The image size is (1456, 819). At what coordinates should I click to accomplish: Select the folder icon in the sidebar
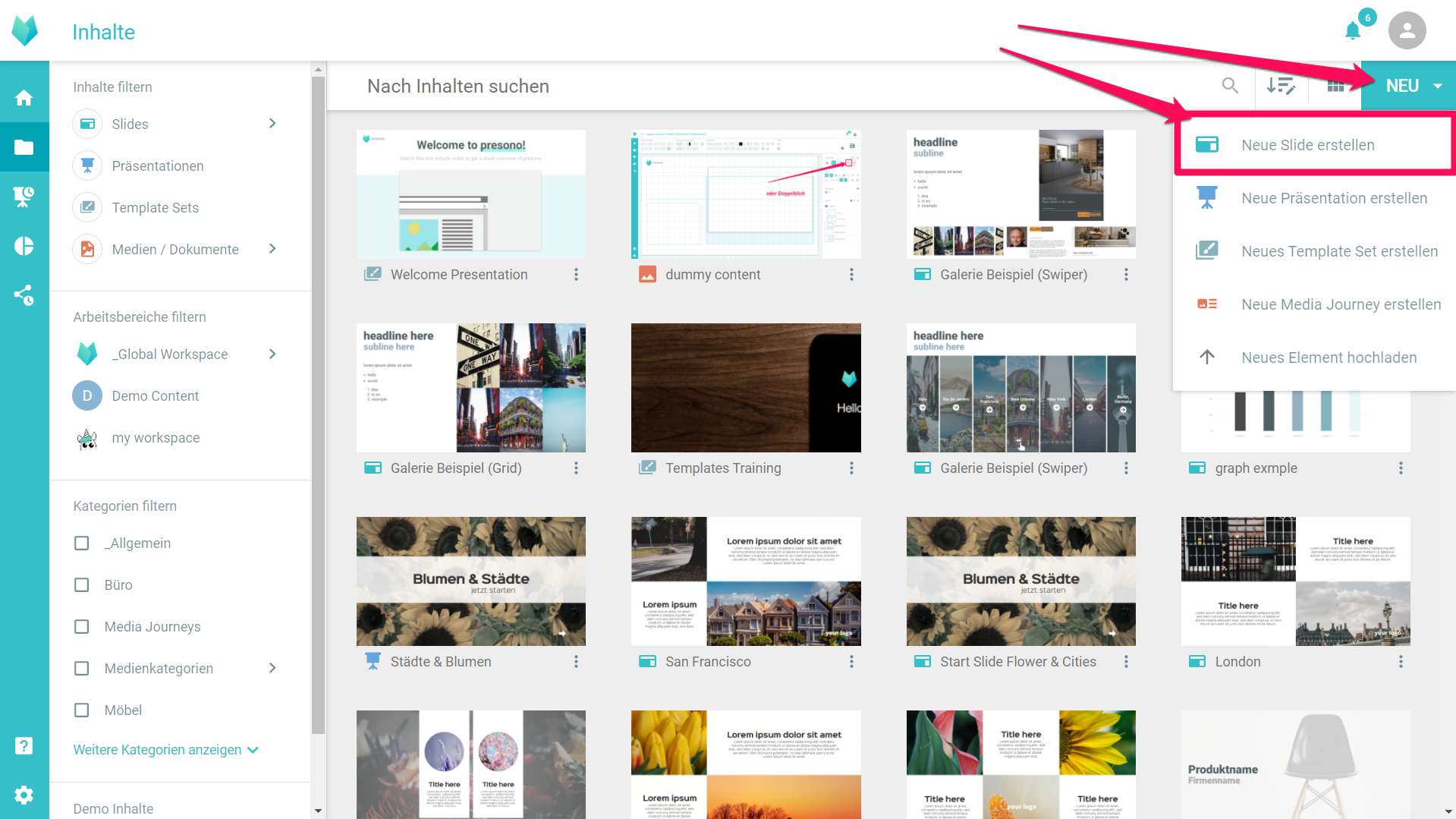[24, 146]
